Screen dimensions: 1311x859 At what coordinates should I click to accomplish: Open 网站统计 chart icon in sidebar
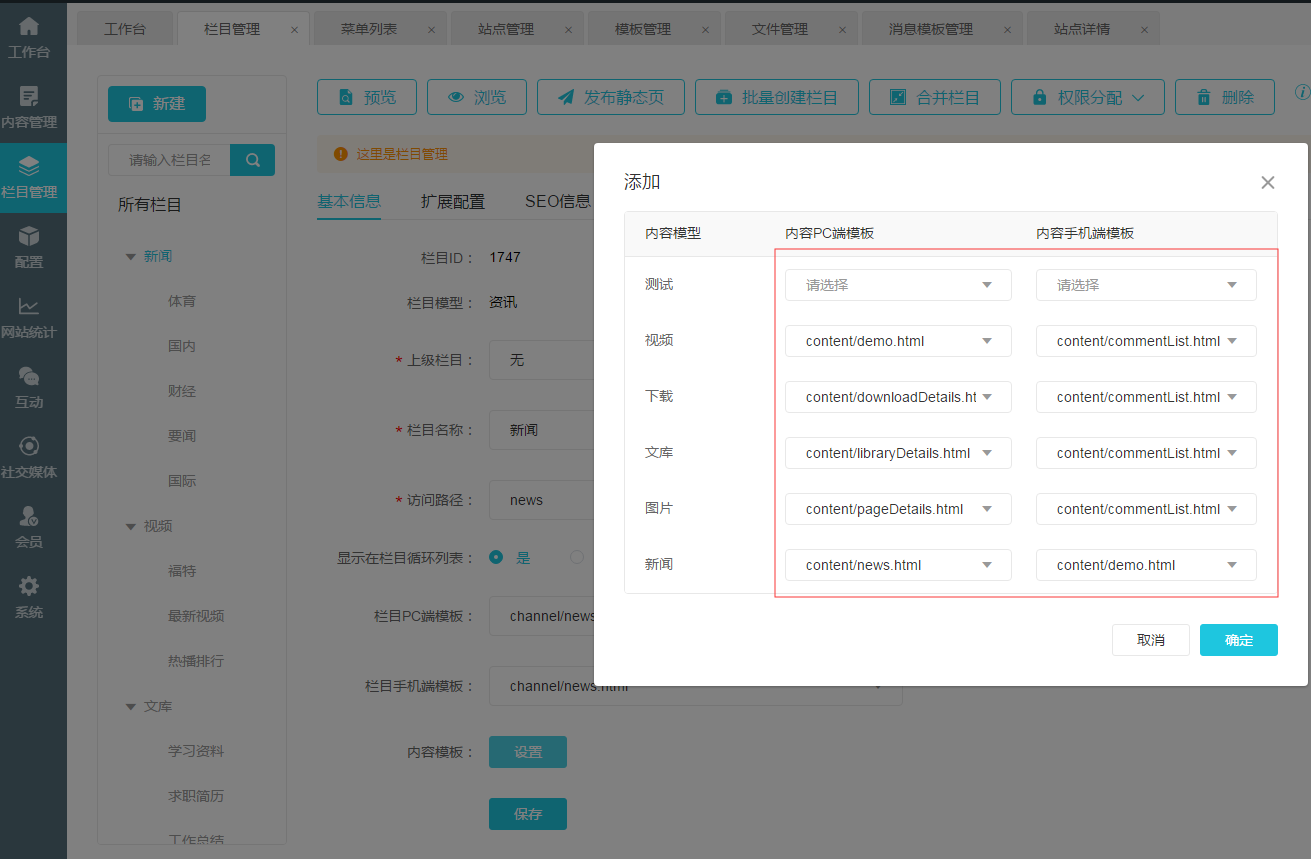click(30, 317)
